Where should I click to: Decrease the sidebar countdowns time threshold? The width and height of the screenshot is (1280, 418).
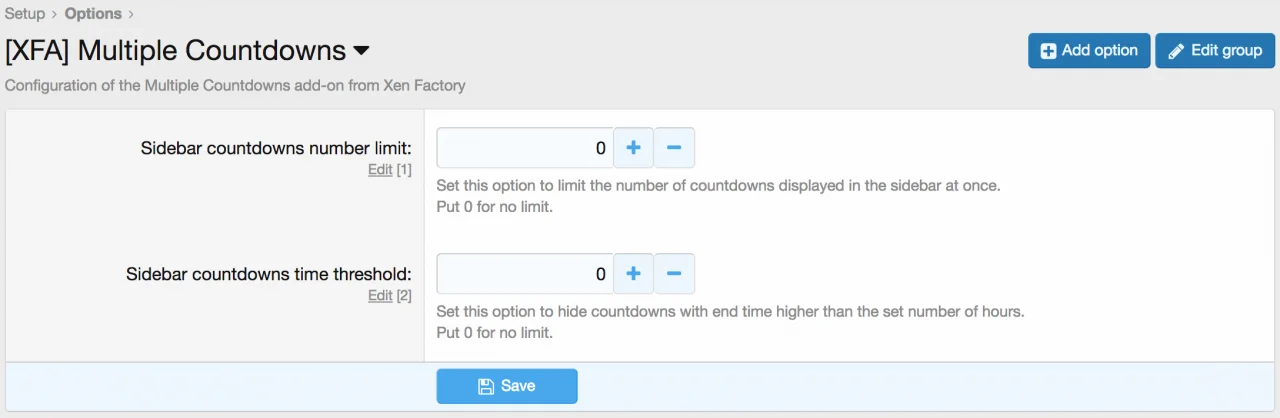click(674, 274)
